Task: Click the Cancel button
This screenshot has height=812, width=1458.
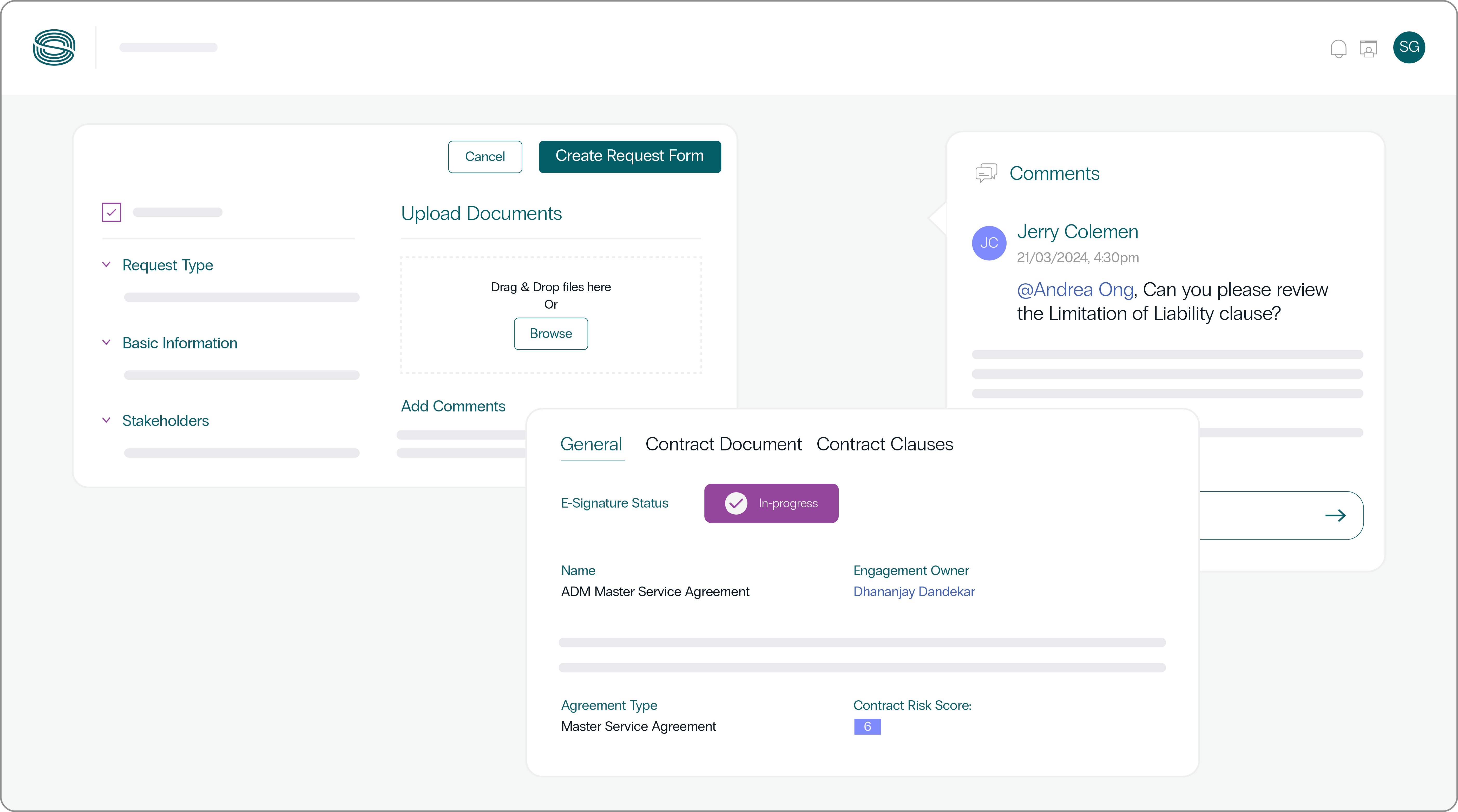Action: click(485, 157)
